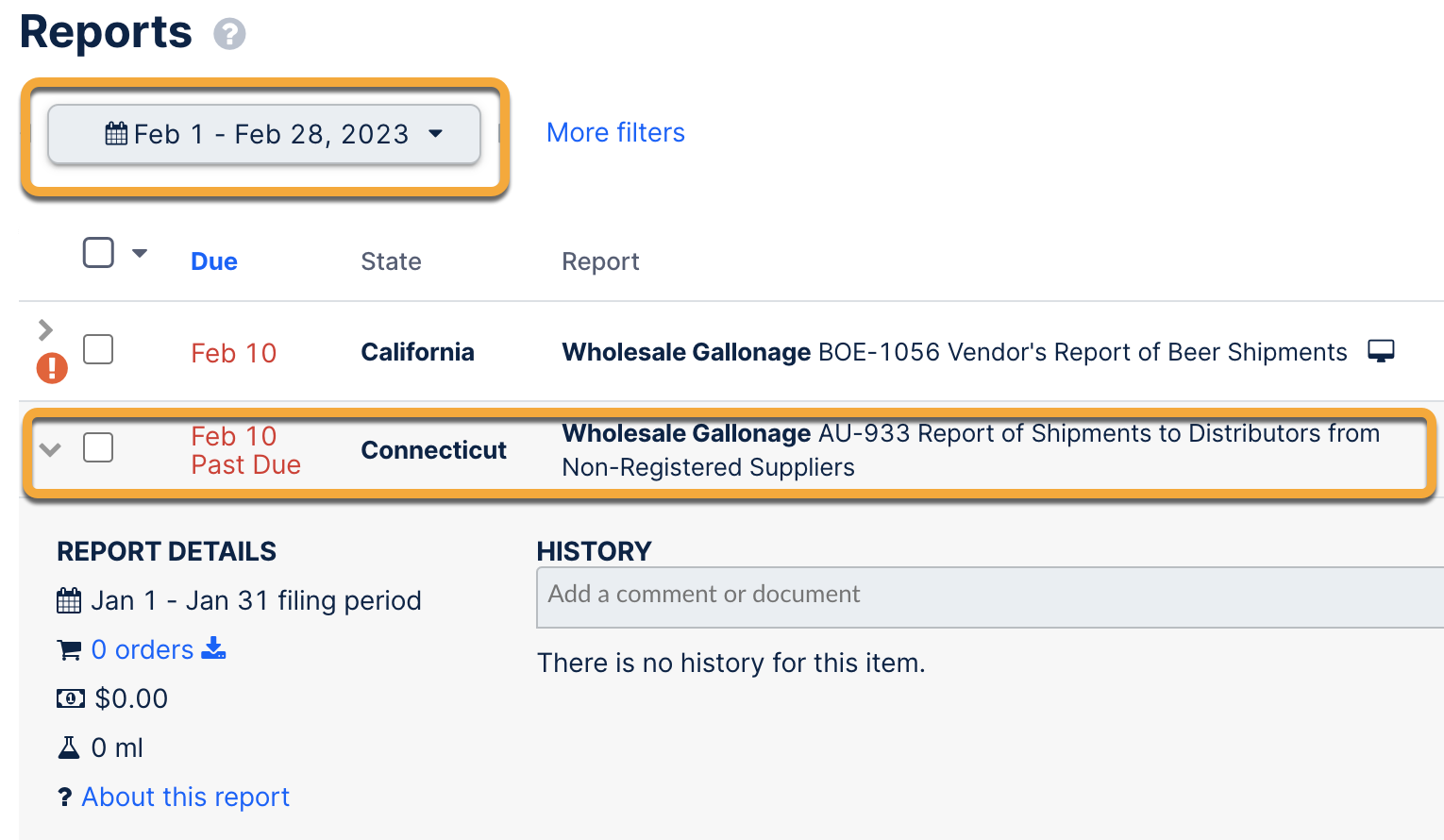Viewport: 1444px width, 840px height.
Task: Open More filters link
Action: coord(615,133)
